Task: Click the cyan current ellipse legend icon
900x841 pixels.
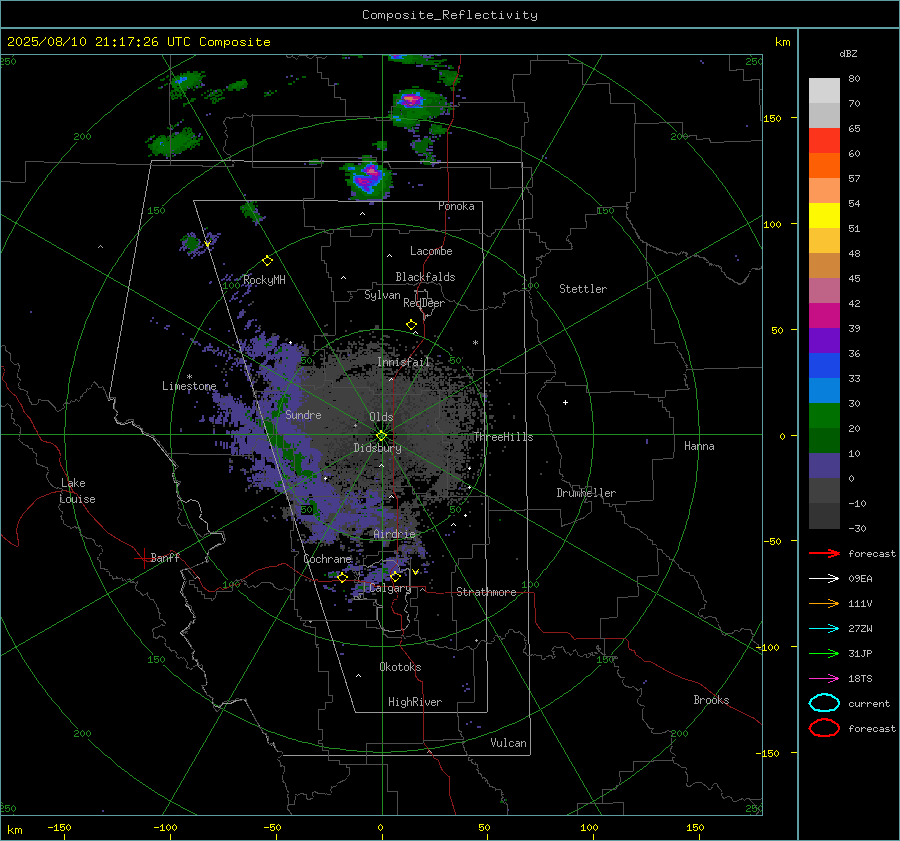Action: tap(824, 703)
